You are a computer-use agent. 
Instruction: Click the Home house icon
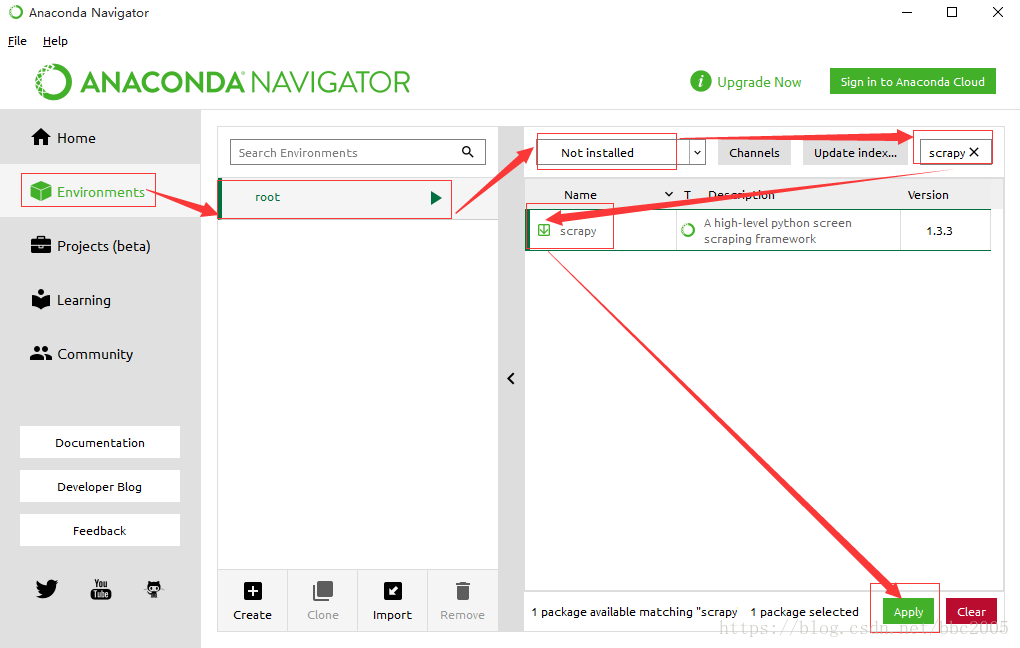click(41, 137)
